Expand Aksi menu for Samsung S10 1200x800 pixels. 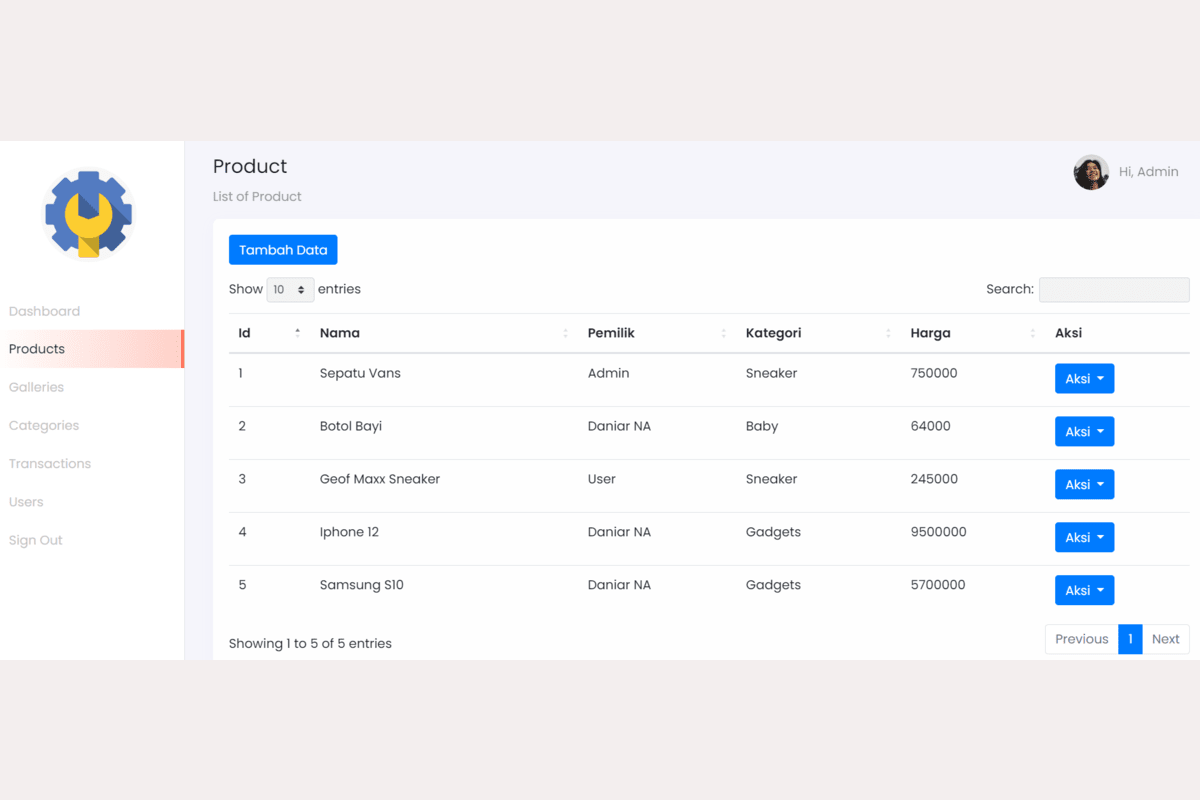point(1084,591)
